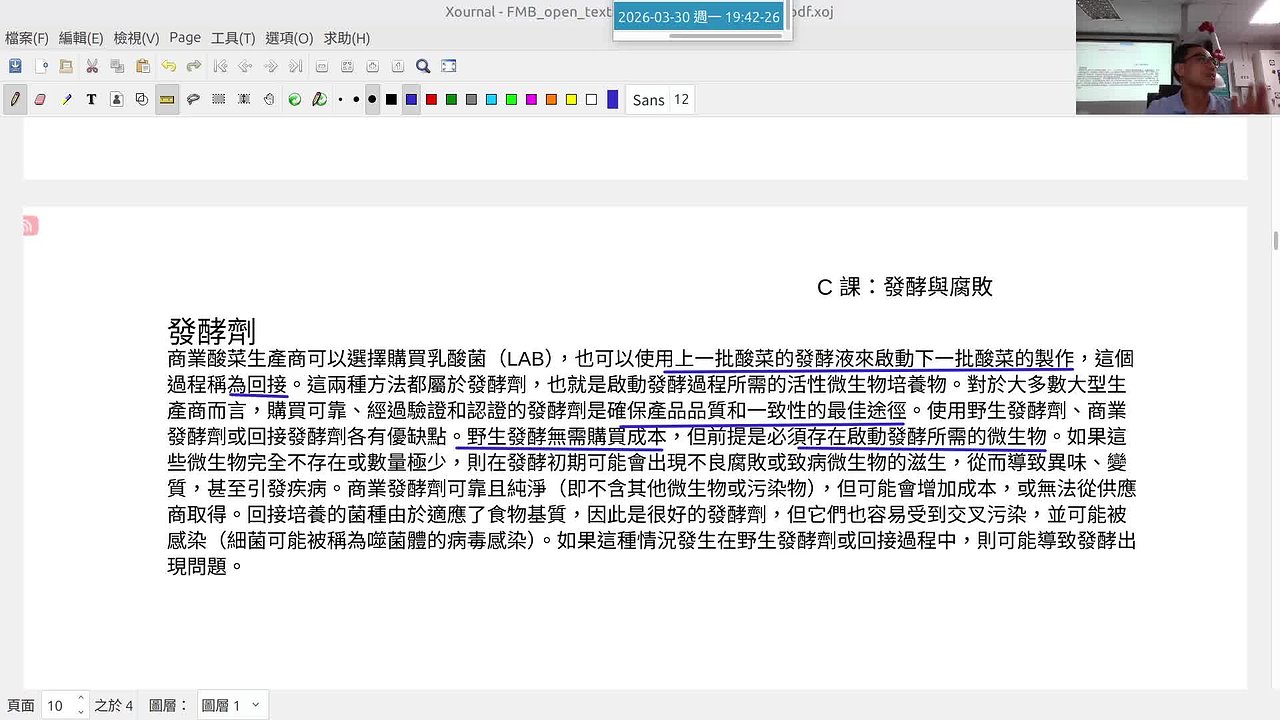
Task: Open the 求助(H) help menu
Action: [347, 38]
